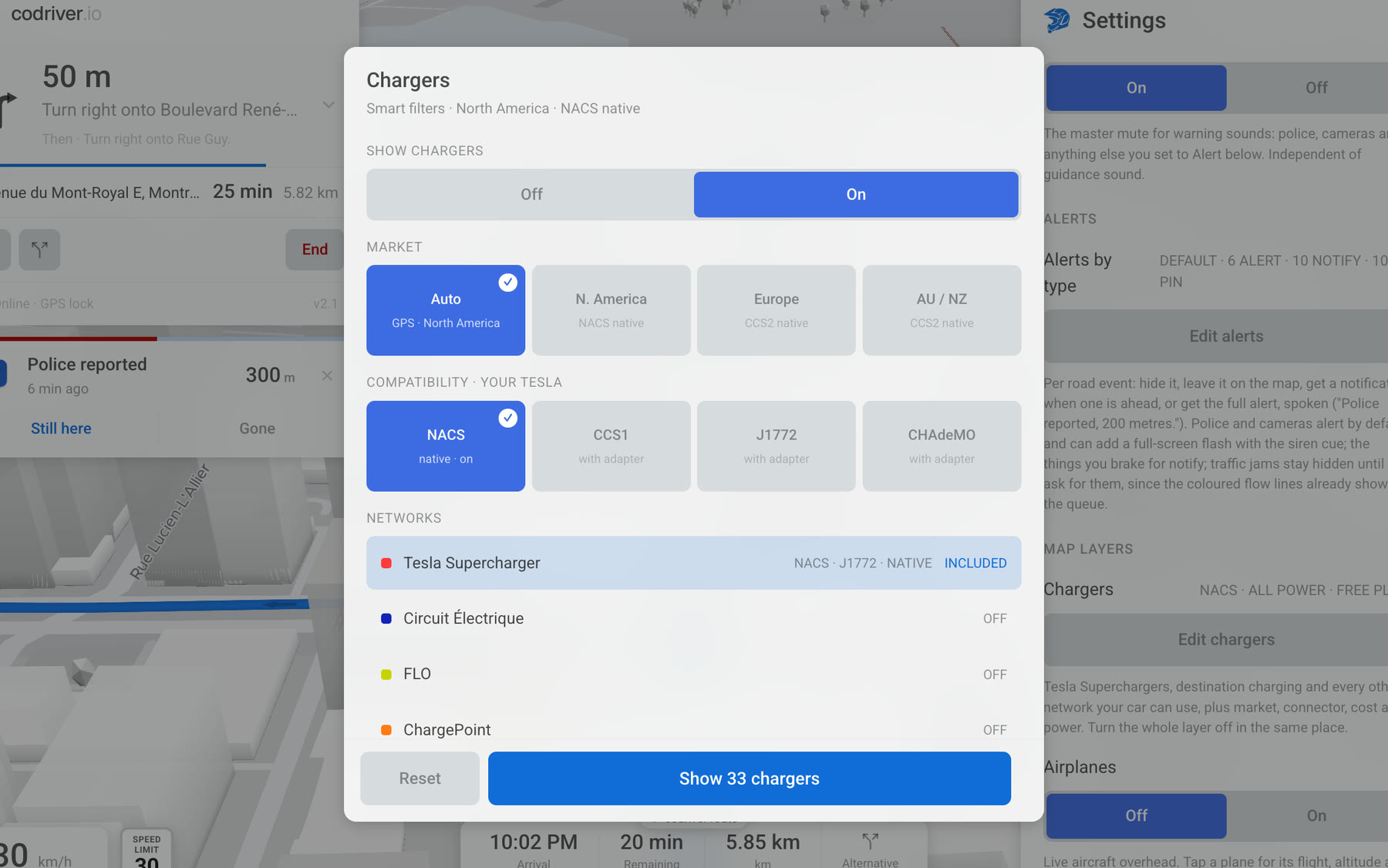The image size is (1388, 868).
Task: Click checkmark on the NACS card
Action: tap(507, 418)
